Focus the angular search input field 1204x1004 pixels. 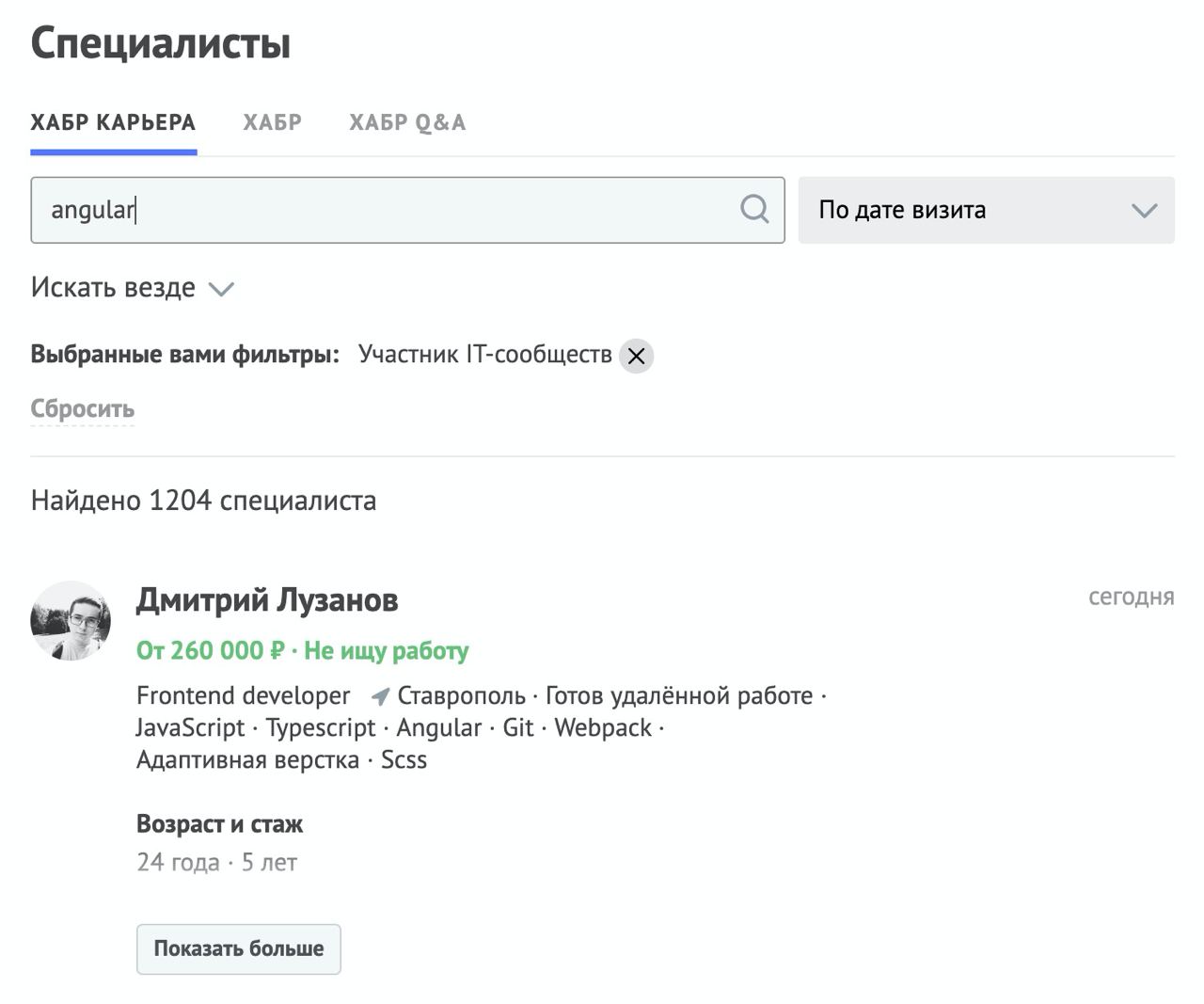click(386, 210)
